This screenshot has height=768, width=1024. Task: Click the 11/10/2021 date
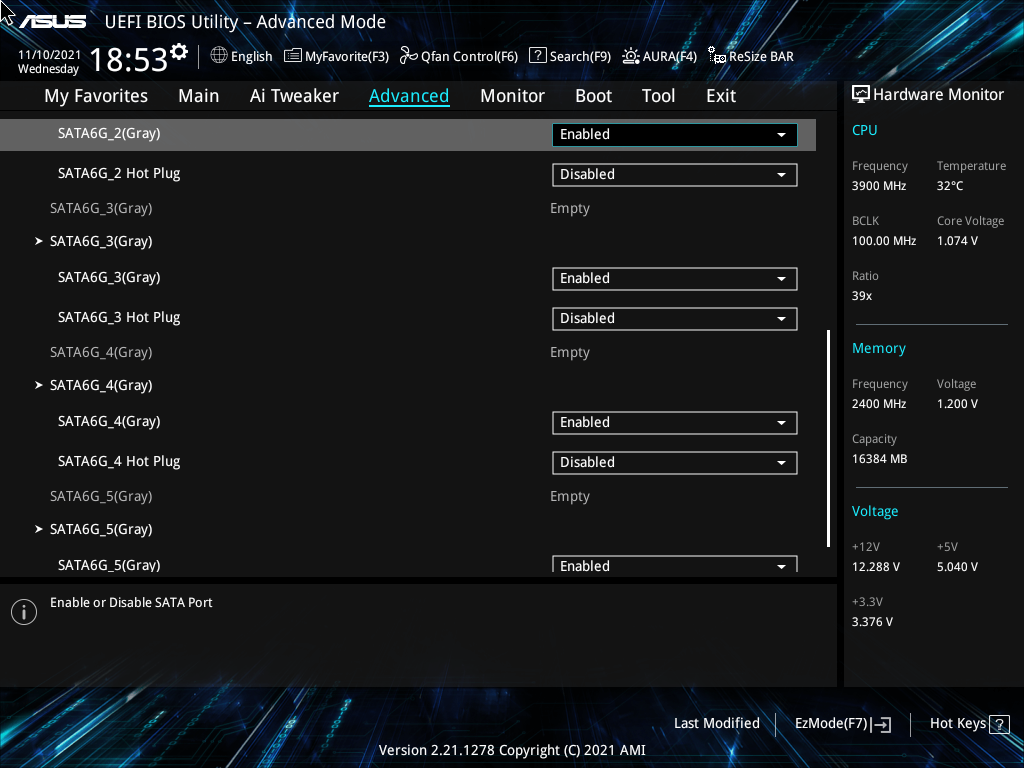tap(49, 55)
